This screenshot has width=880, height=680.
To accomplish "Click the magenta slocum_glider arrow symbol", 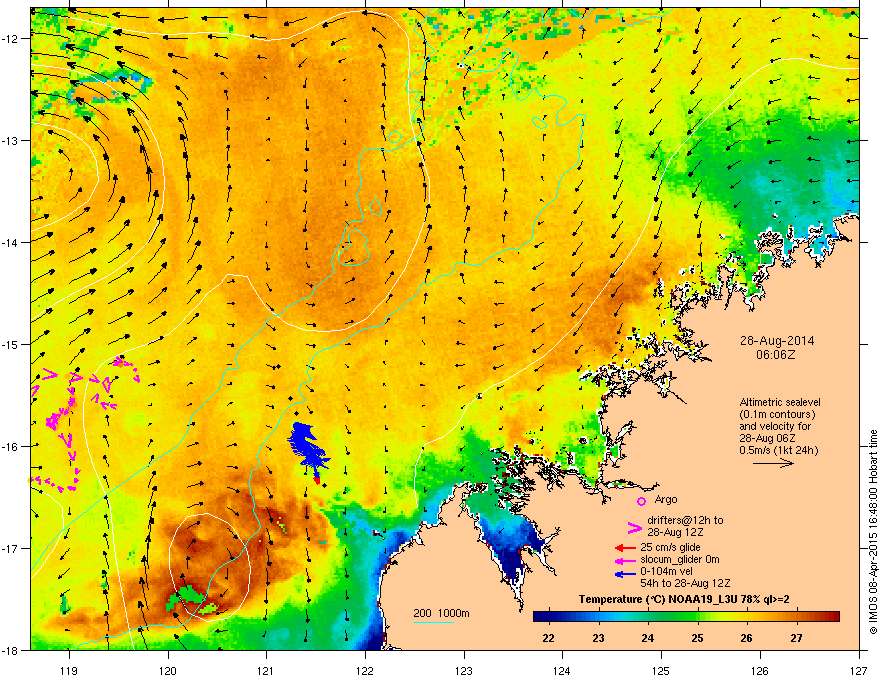I will (x=625, y=560).
